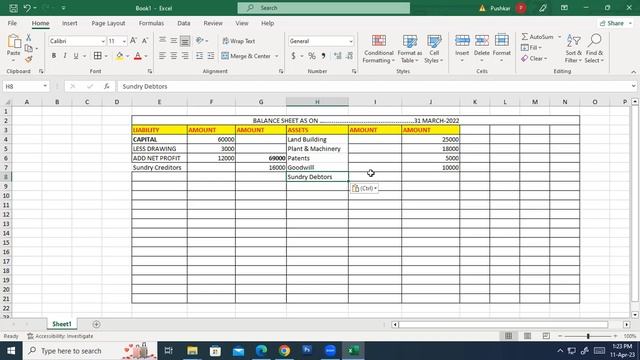This screenshot has width=640, height=360.
Task: Decrease the indent
Action: point(200,56)
